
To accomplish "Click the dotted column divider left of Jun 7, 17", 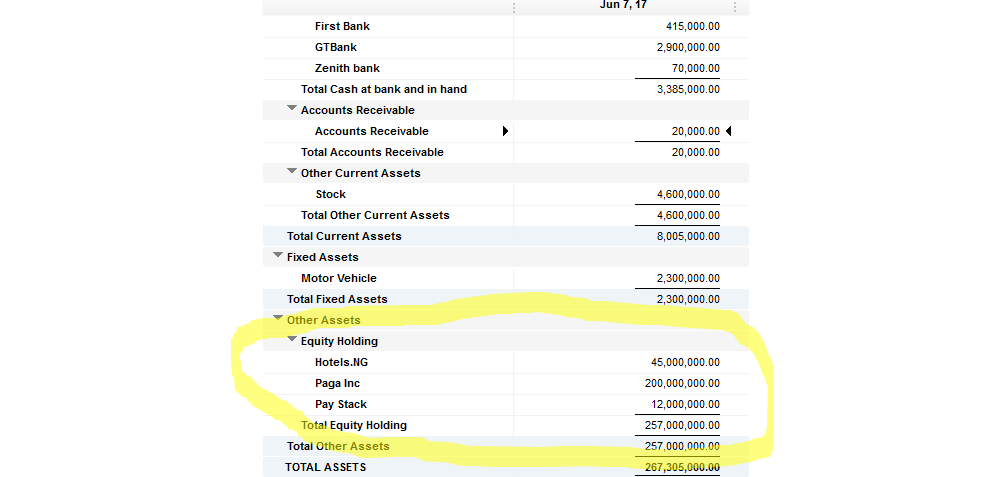I will (514, 7).
